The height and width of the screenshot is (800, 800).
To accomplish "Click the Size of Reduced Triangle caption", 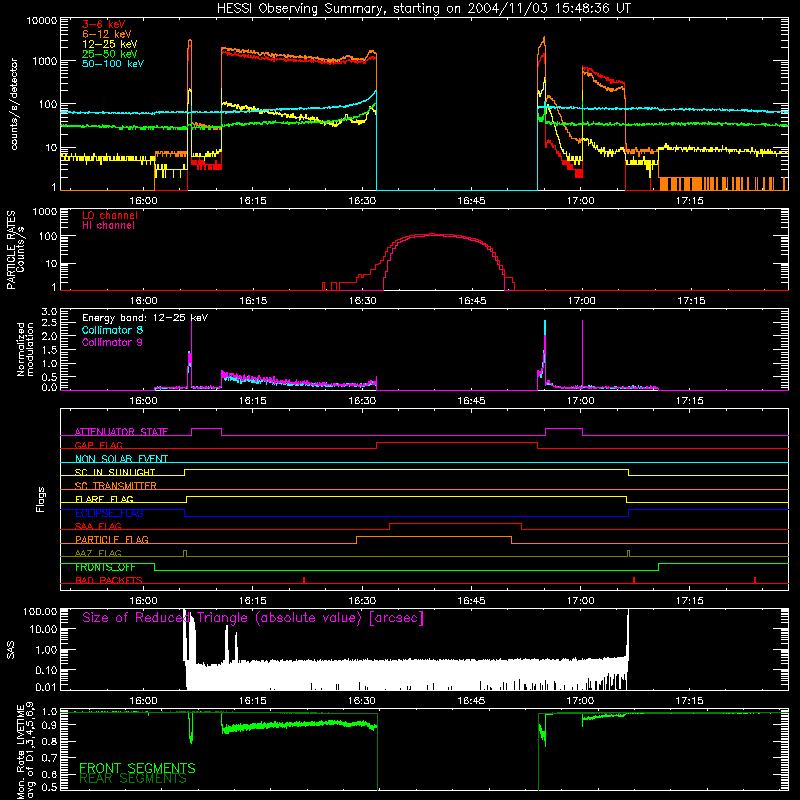I will [x=253, y=618].
